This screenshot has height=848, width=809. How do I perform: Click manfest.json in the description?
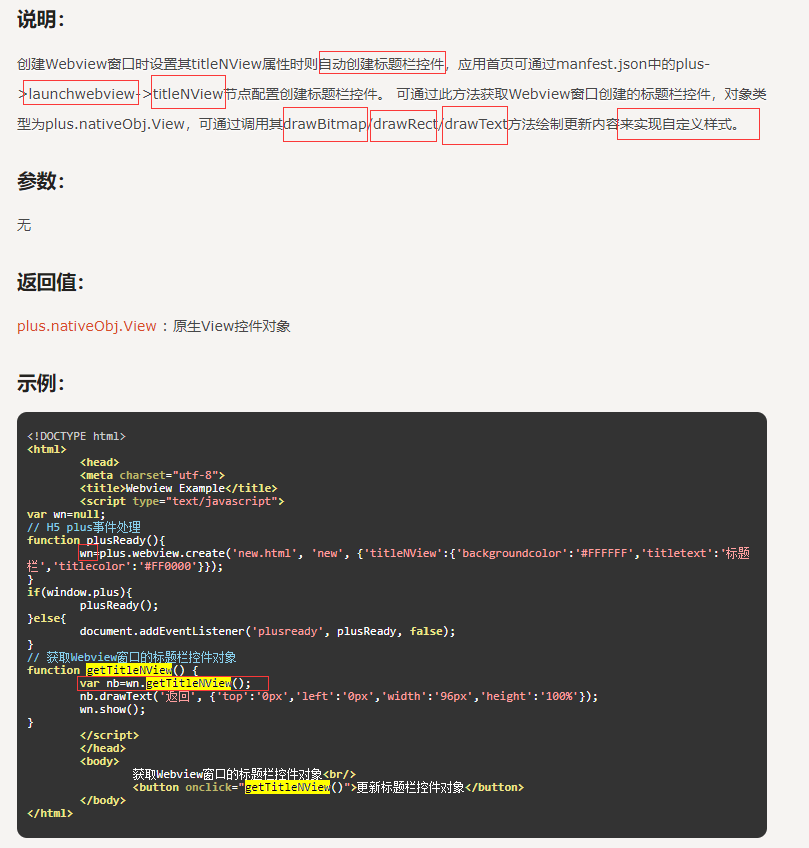602,64
